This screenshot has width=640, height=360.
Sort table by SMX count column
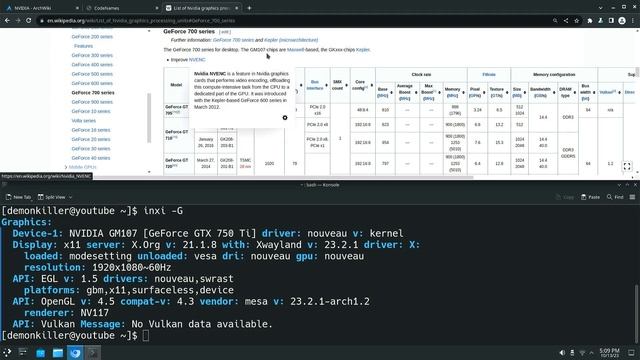point(346,85)
